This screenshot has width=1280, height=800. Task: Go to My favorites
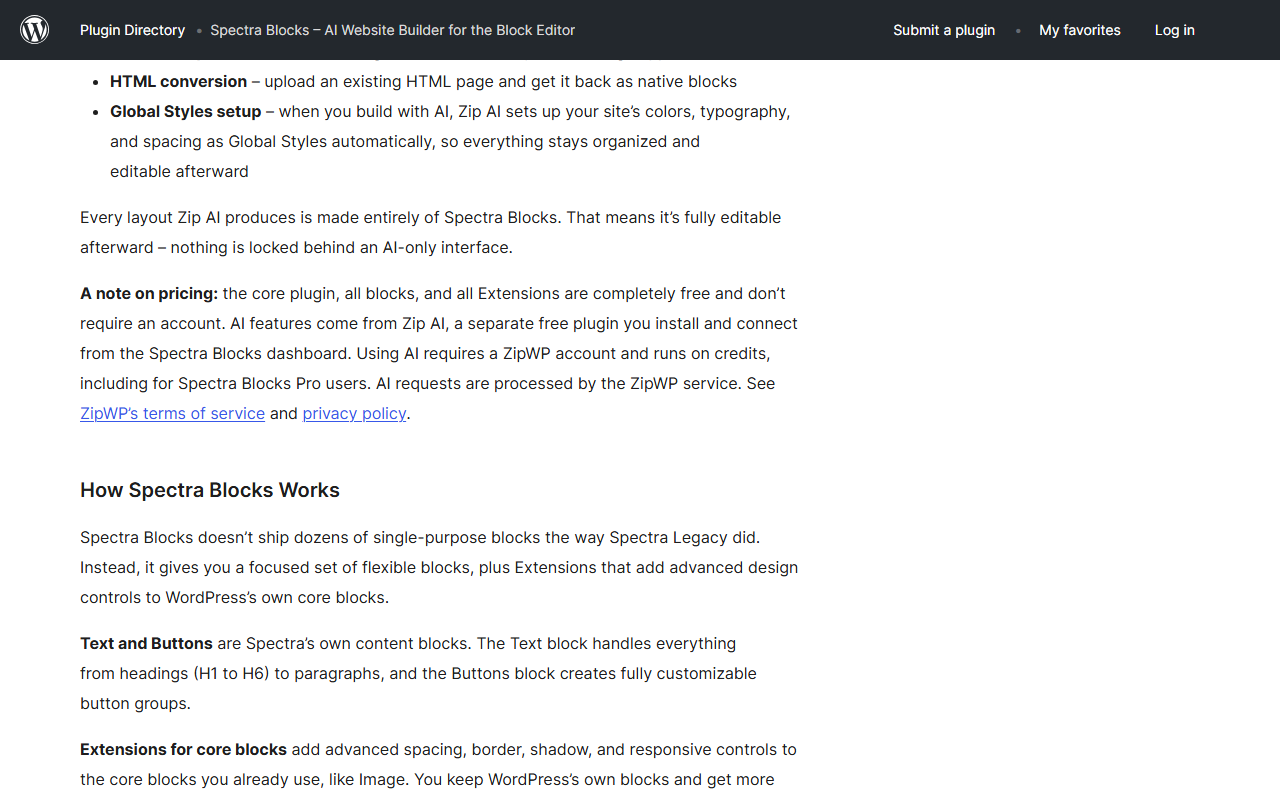1080,30
